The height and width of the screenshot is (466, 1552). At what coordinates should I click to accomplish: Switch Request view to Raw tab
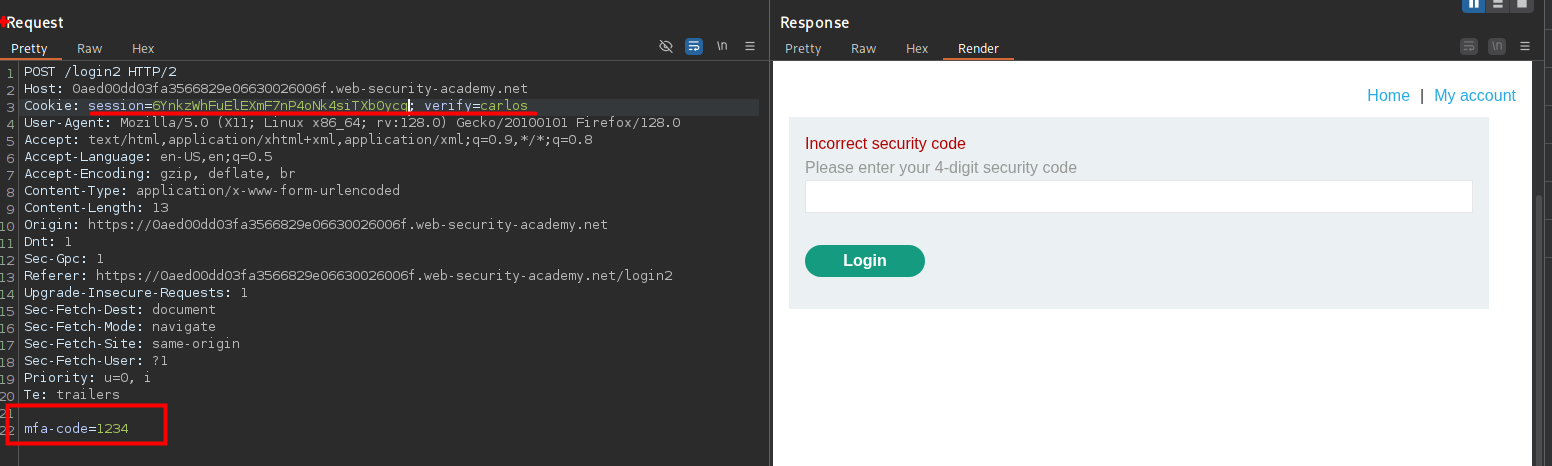click(89, 49)
